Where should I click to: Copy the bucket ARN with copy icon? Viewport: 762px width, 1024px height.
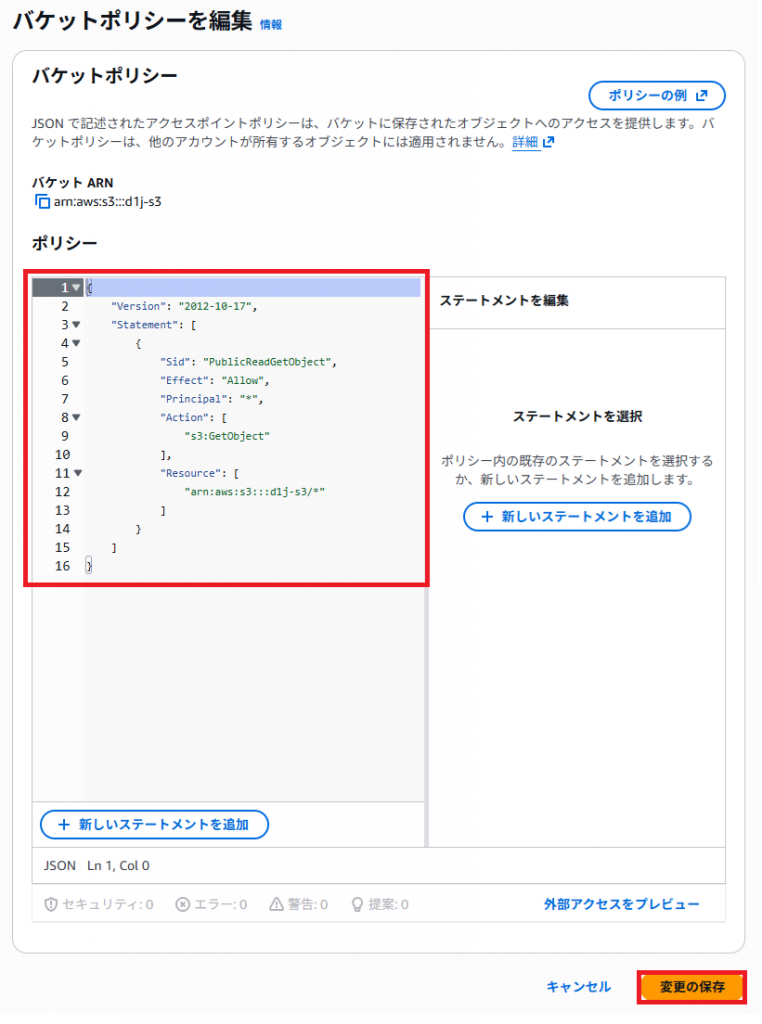click(x=42, y=201)
